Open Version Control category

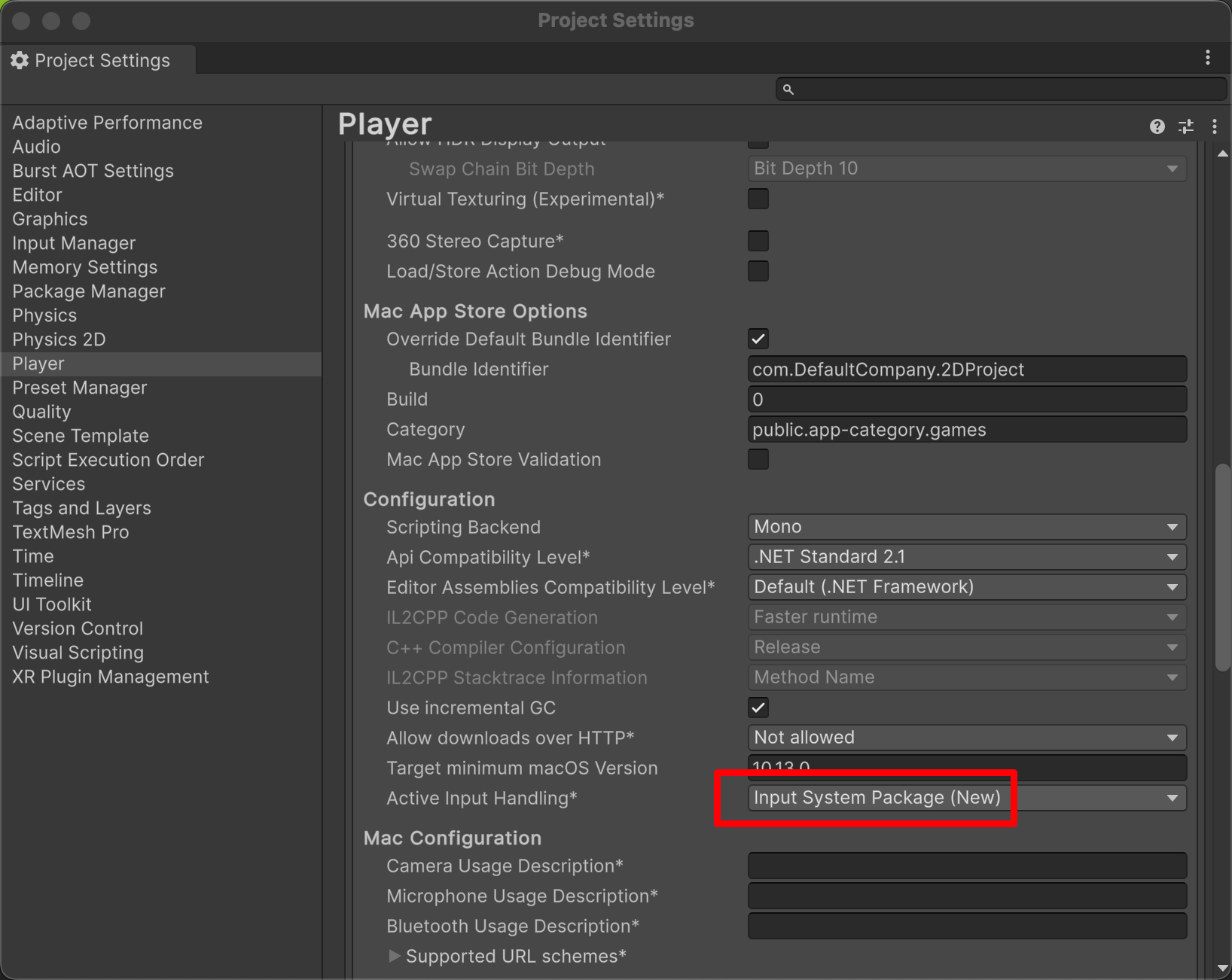[78, 628]
